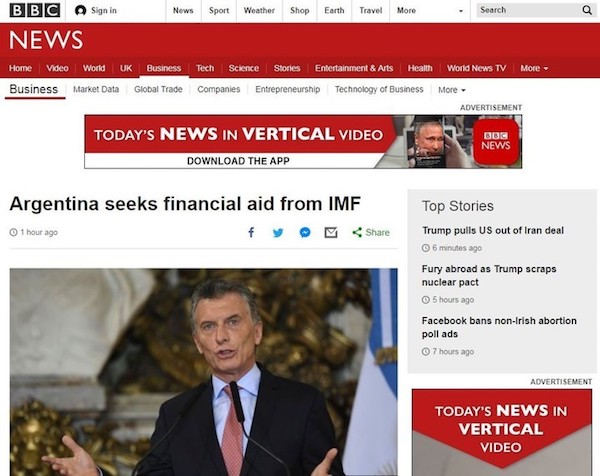The image size is (600, 476).
Task: Open Fury abroad as Trump scraps pact story
Action: pos(489,275)
